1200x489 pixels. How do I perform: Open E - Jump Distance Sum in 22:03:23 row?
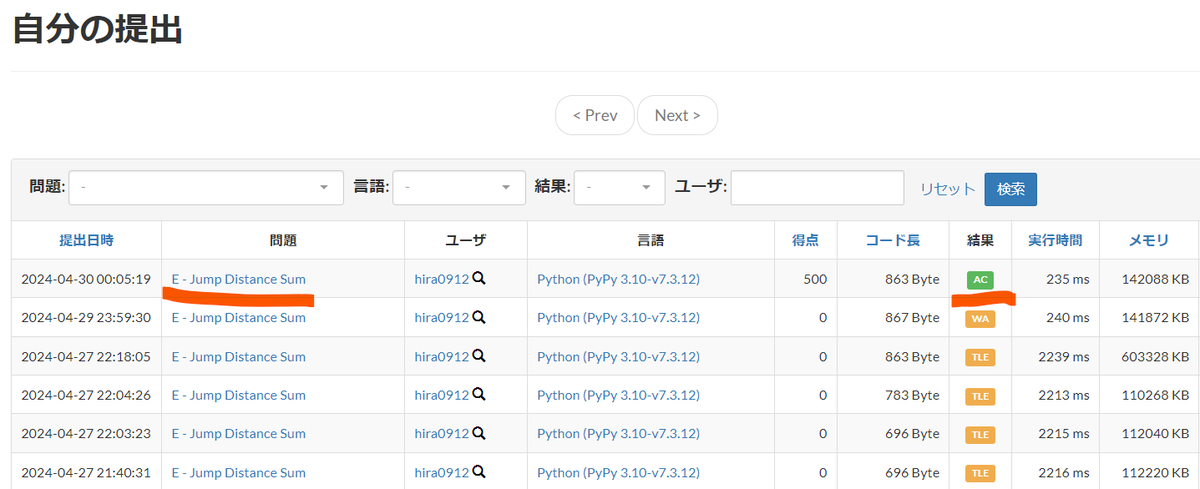239,433
